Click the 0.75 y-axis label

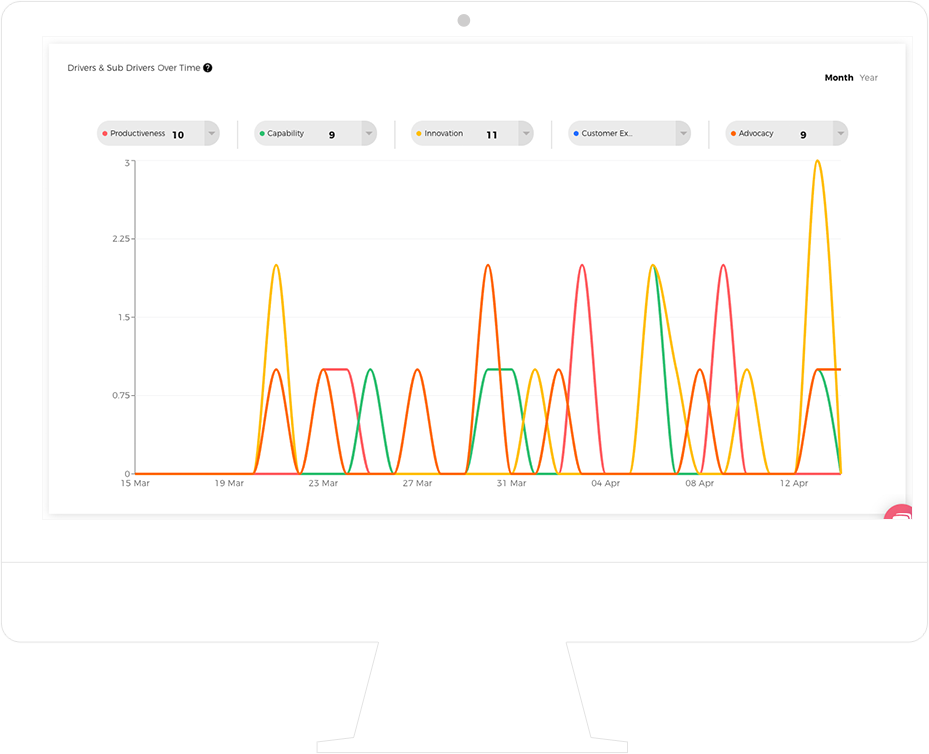121,396
